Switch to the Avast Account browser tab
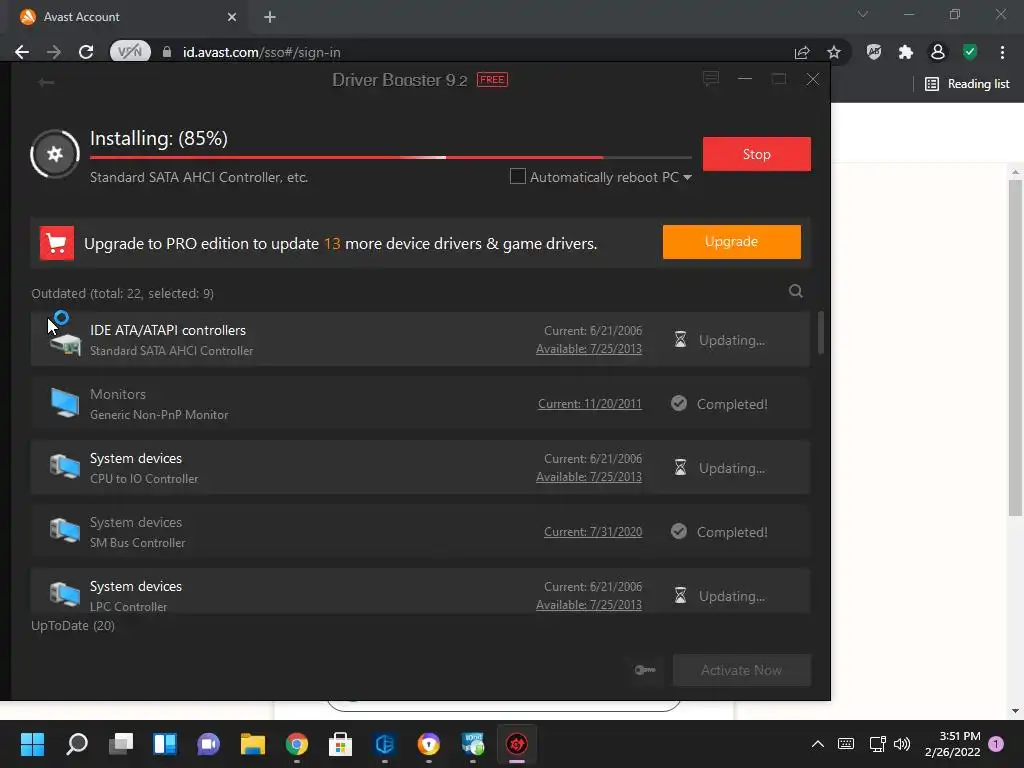The image size is (1024, 768). tap(129, 17)
